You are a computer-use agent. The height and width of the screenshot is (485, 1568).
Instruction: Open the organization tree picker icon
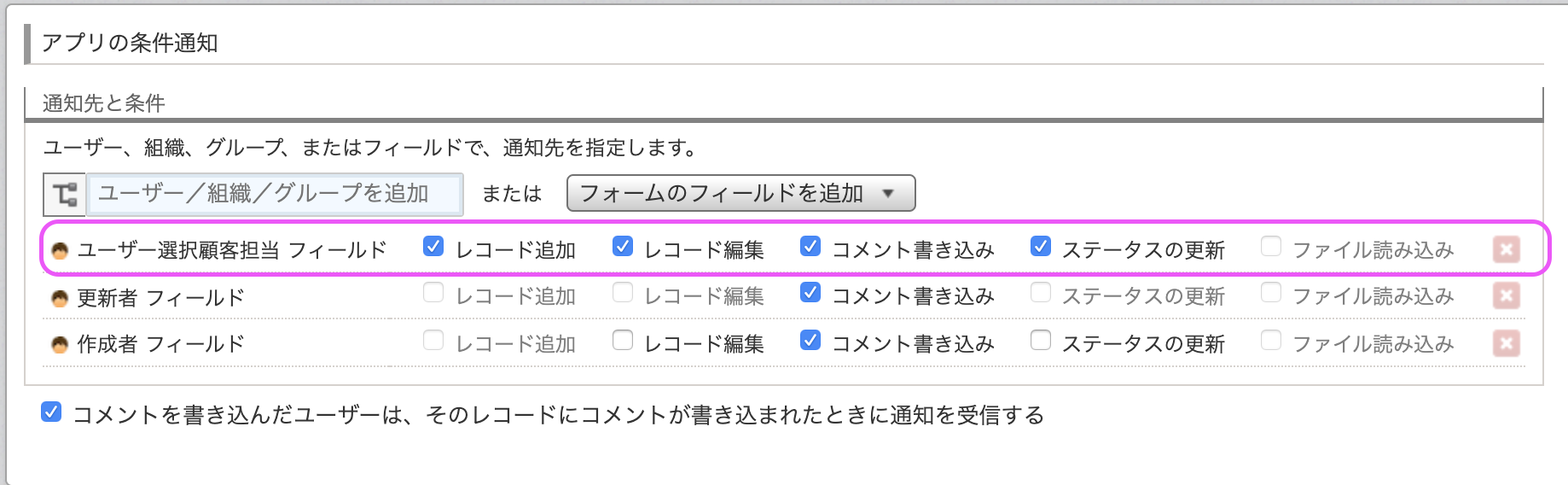(65, 195)
